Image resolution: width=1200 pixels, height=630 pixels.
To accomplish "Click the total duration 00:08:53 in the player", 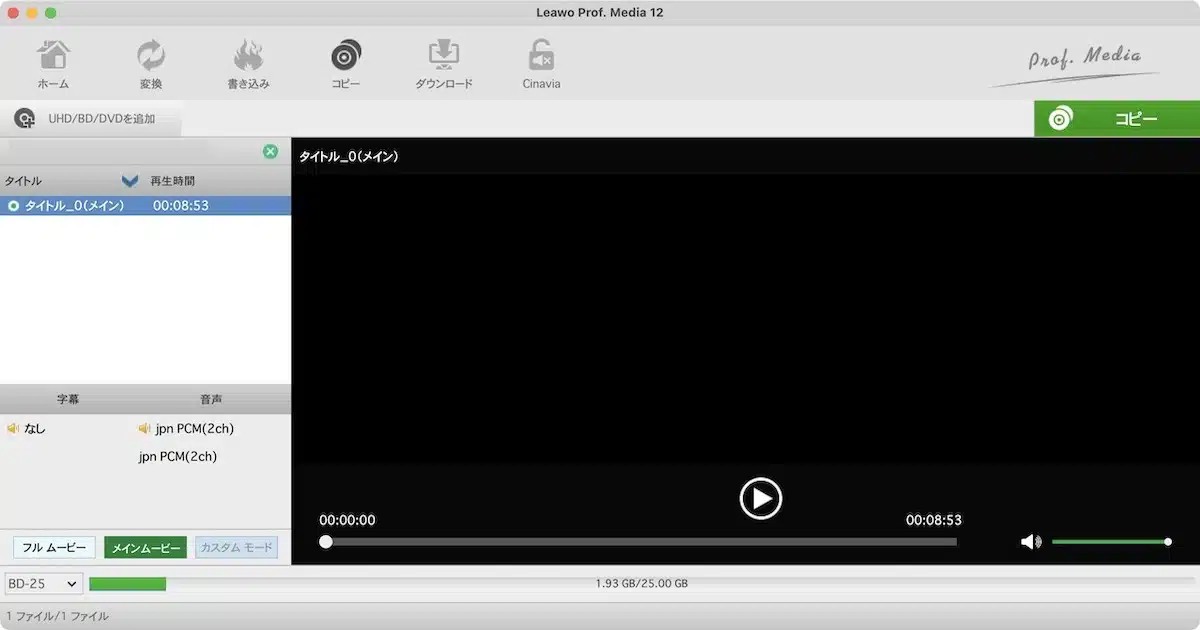I will 933,520.
